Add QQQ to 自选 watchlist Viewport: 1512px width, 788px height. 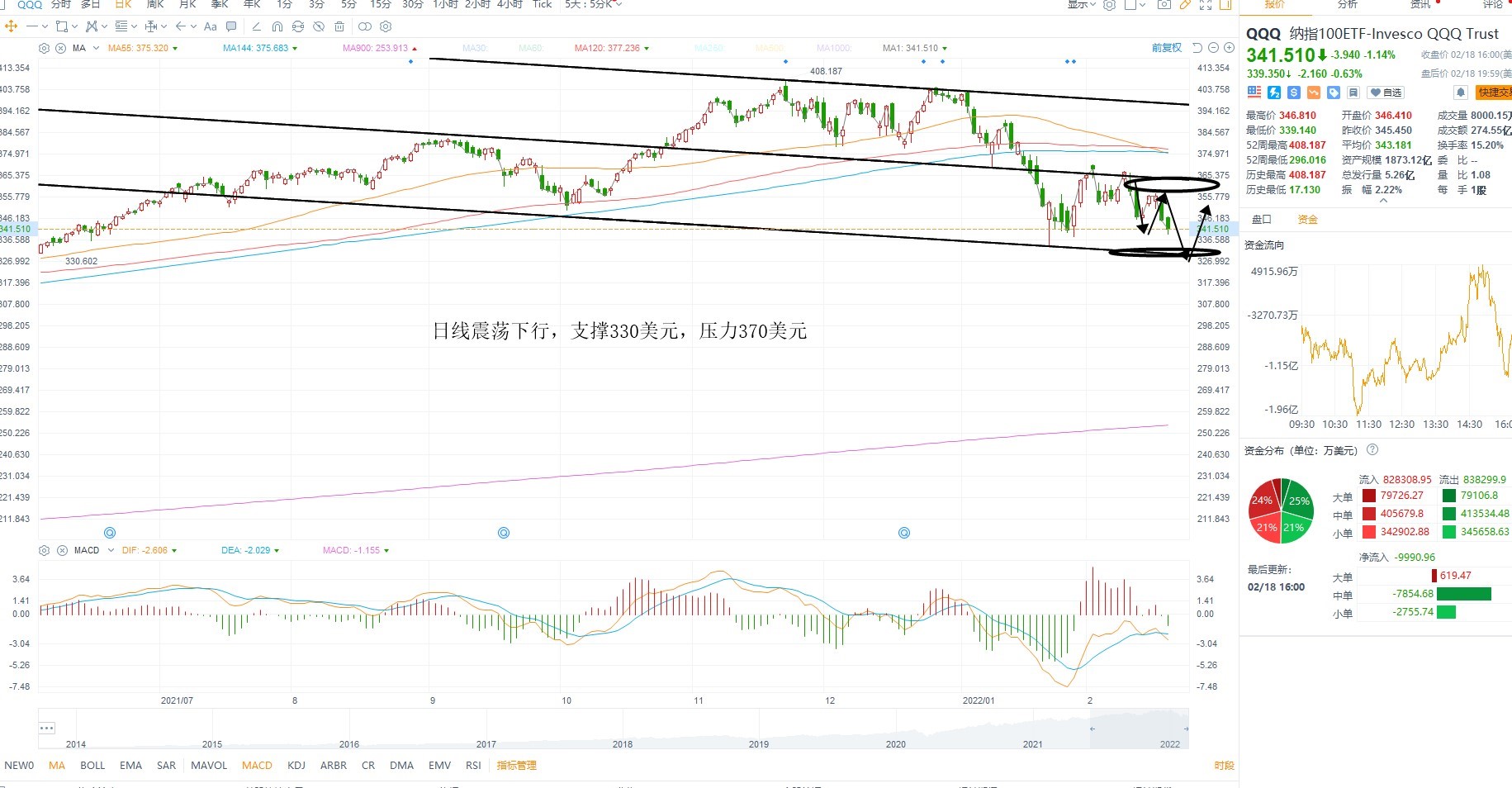1386,93
